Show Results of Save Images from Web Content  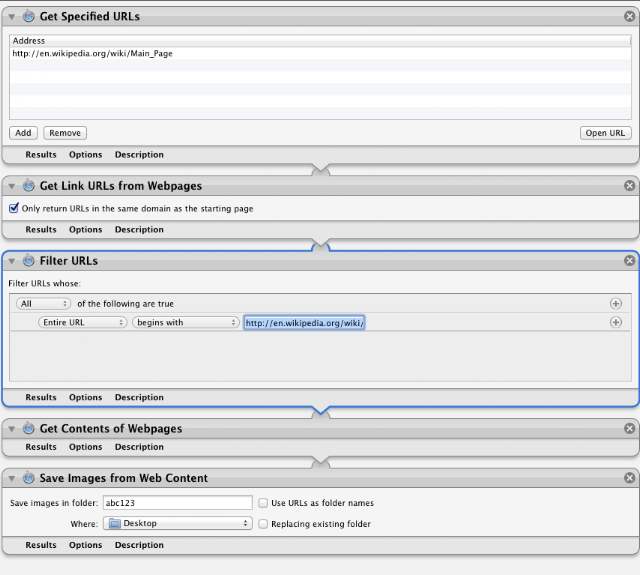coord(41,545)
